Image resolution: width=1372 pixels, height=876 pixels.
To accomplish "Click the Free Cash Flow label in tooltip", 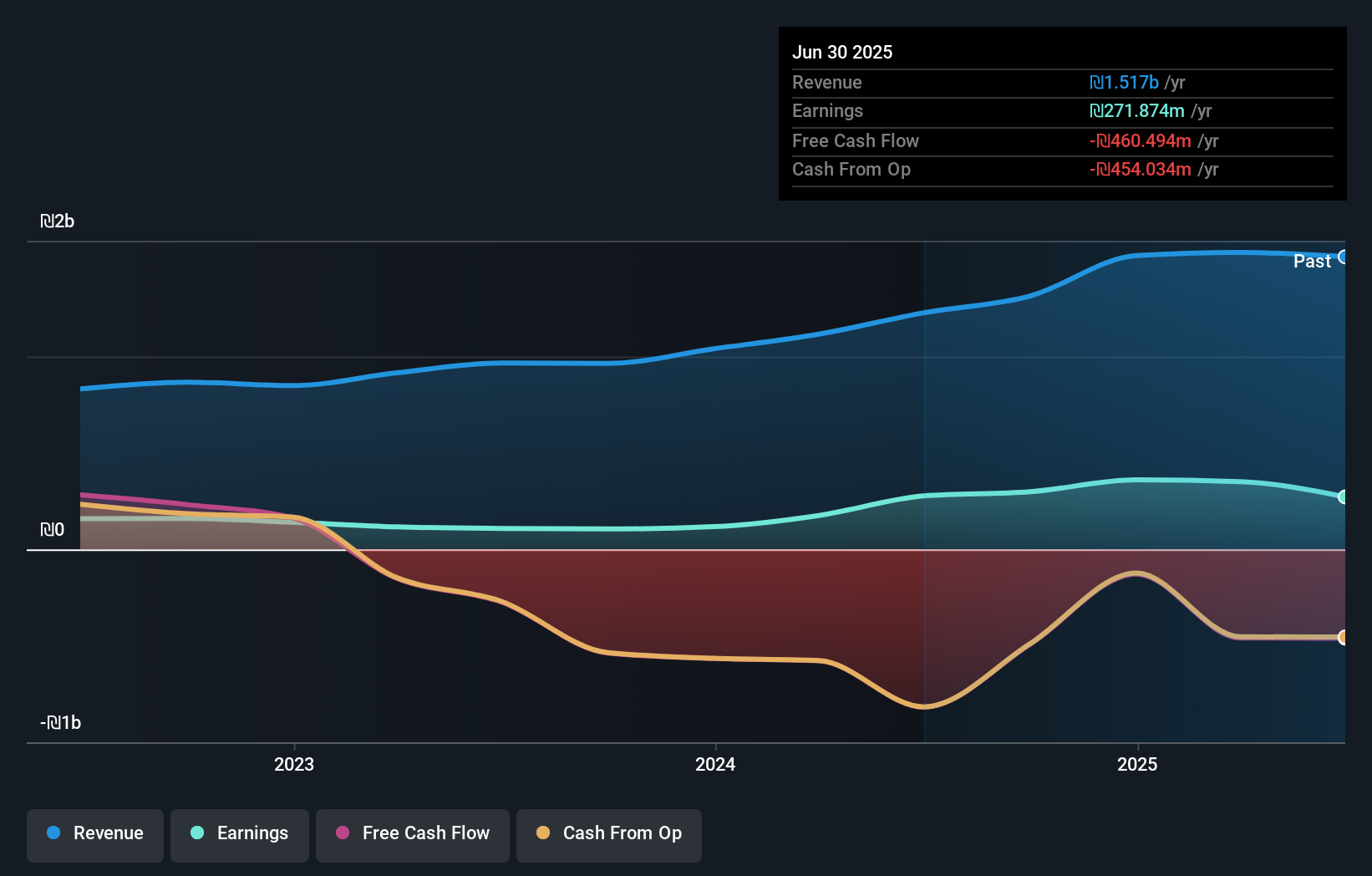I will tap(856, 141).
